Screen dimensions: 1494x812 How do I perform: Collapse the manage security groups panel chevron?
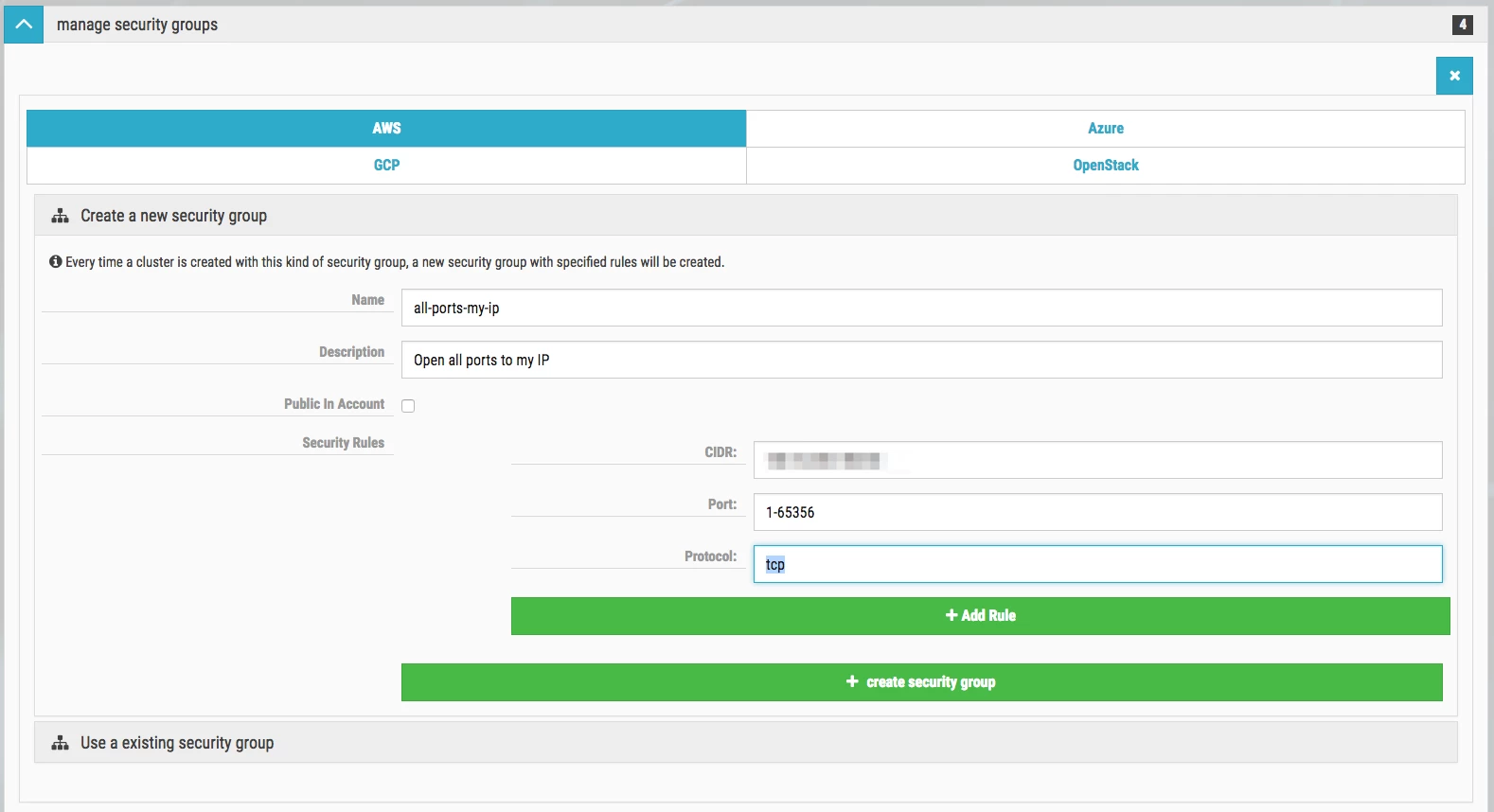tap(24, 25)
